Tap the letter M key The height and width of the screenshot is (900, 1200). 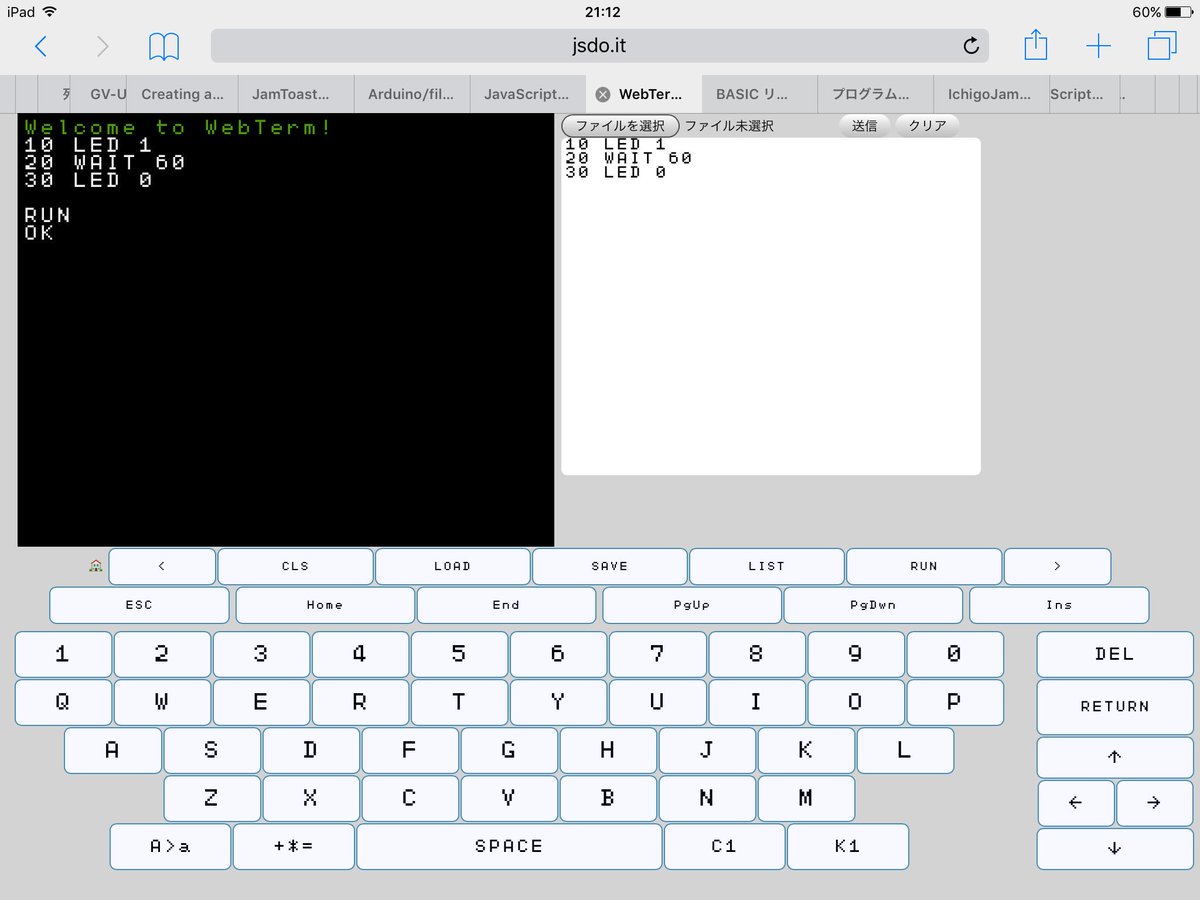(806, 798)
